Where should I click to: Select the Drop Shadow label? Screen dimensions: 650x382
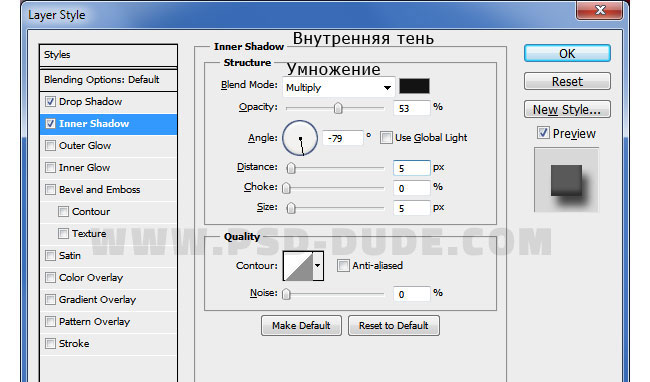click(x=90, y=102)
